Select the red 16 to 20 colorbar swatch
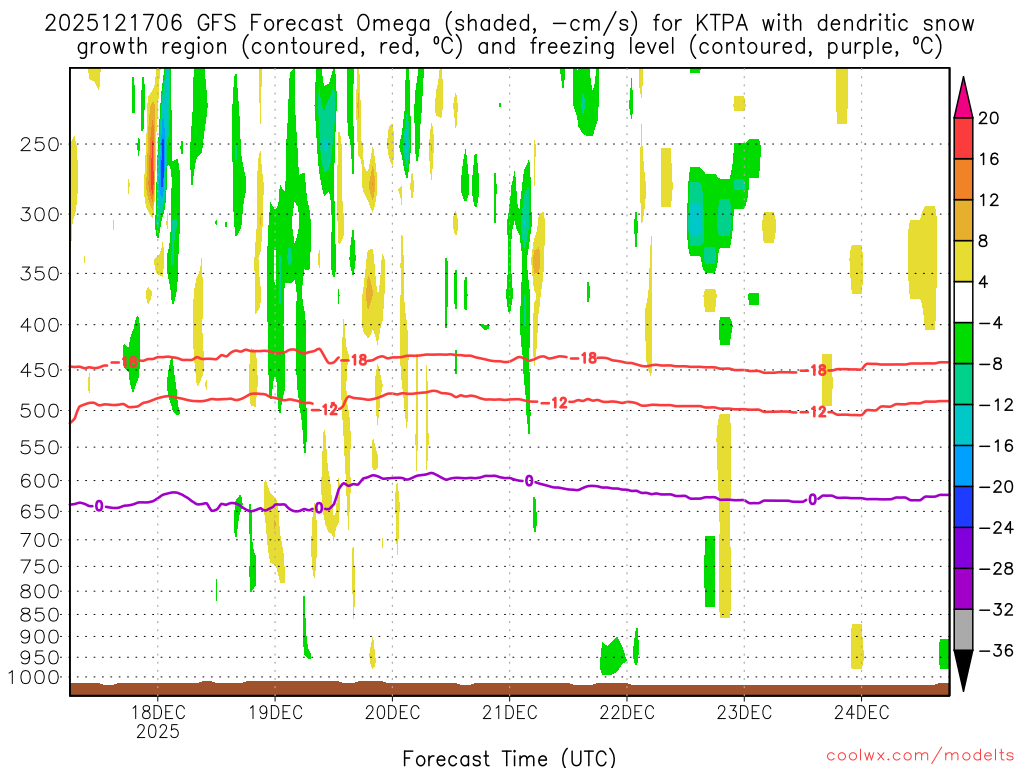The height and width of the screenshot is (768, 1024). pos(964,139)
